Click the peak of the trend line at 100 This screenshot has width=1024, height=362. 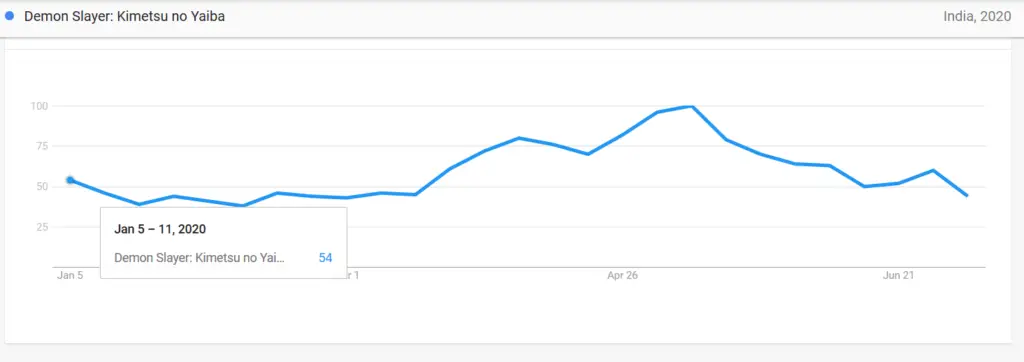coord(691,107)
